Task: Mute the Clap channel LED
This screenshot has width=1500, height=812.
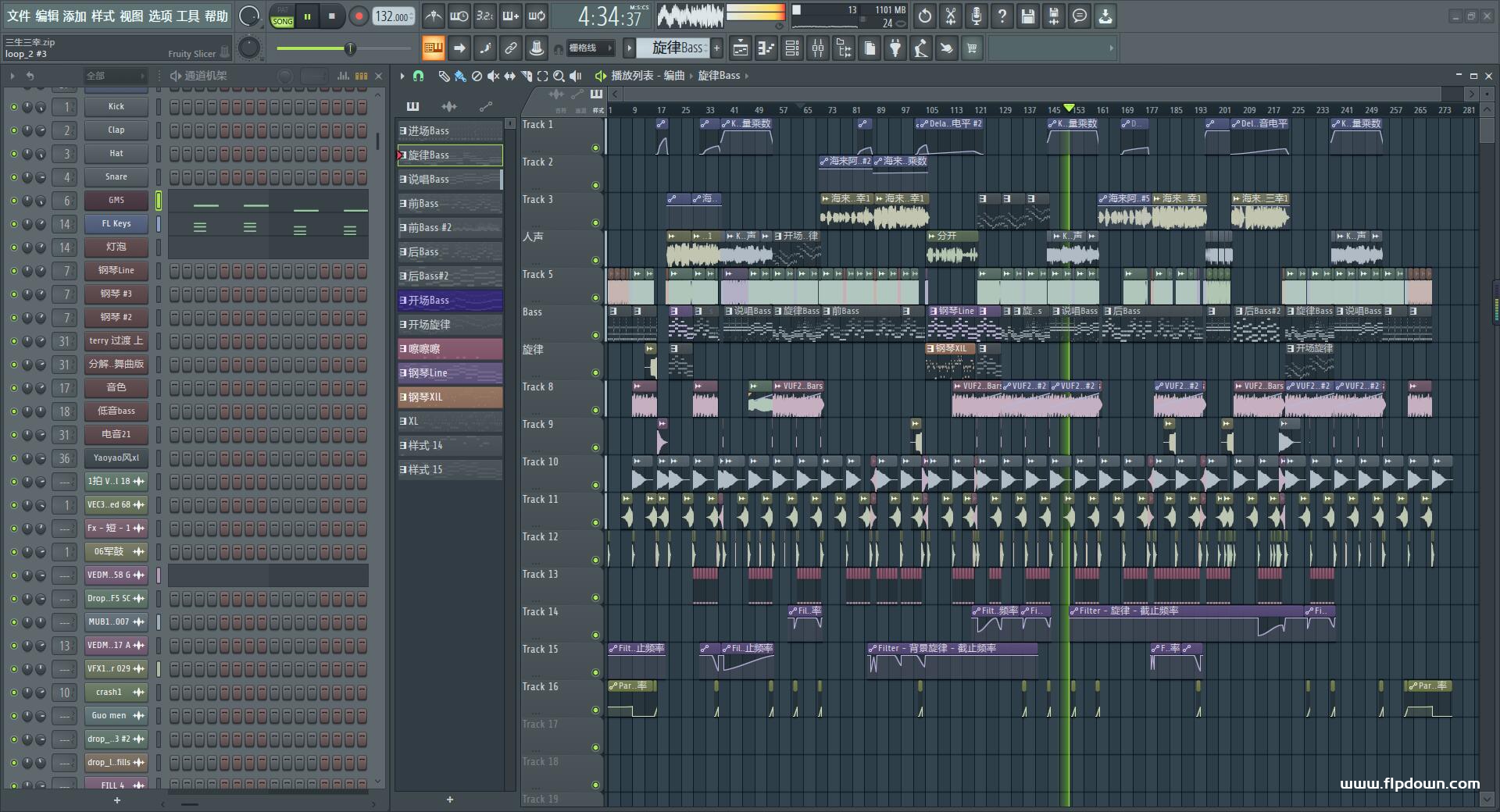Action: pos(13,130)
